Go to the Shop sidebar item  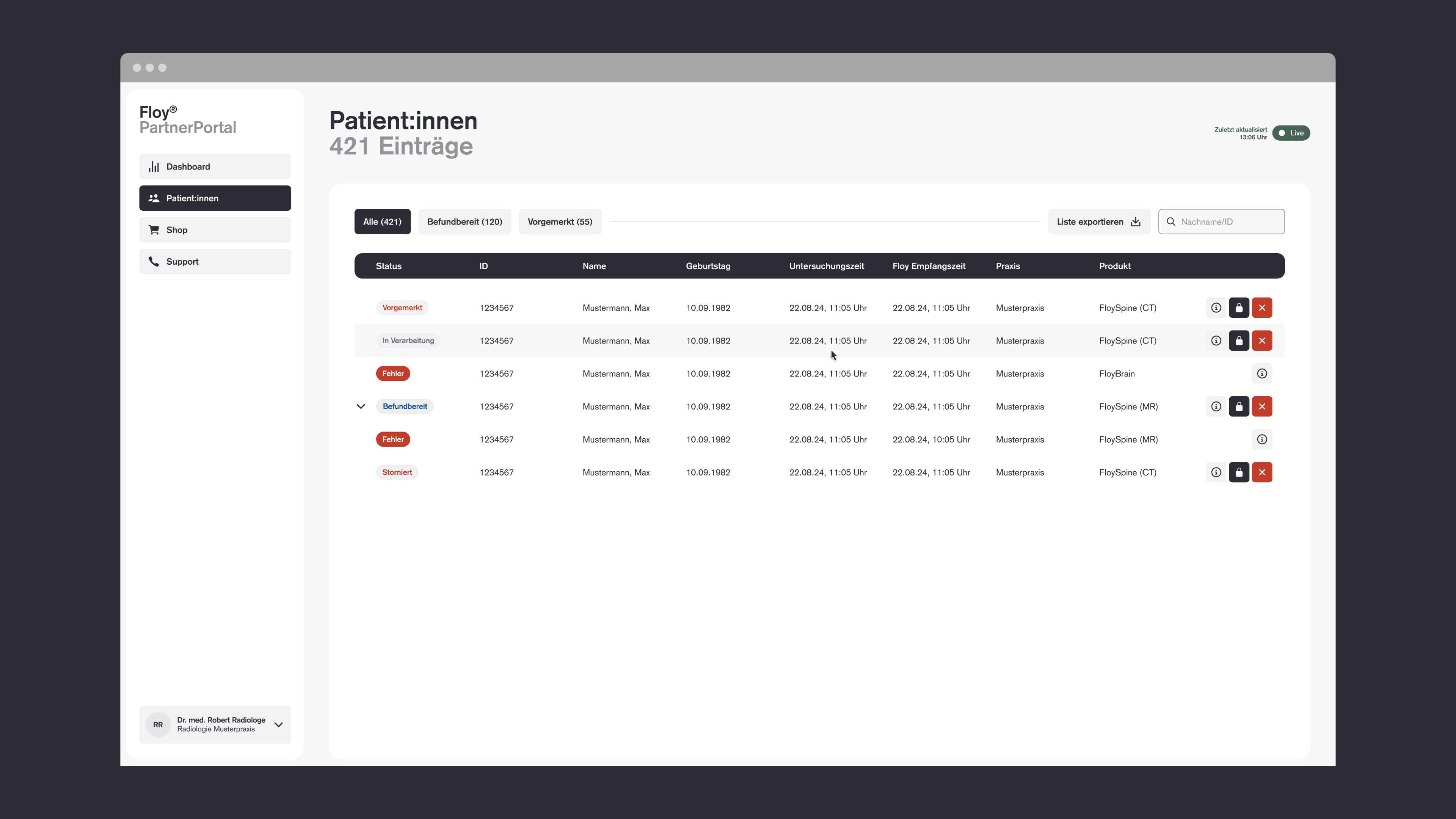tap(215, 230)
